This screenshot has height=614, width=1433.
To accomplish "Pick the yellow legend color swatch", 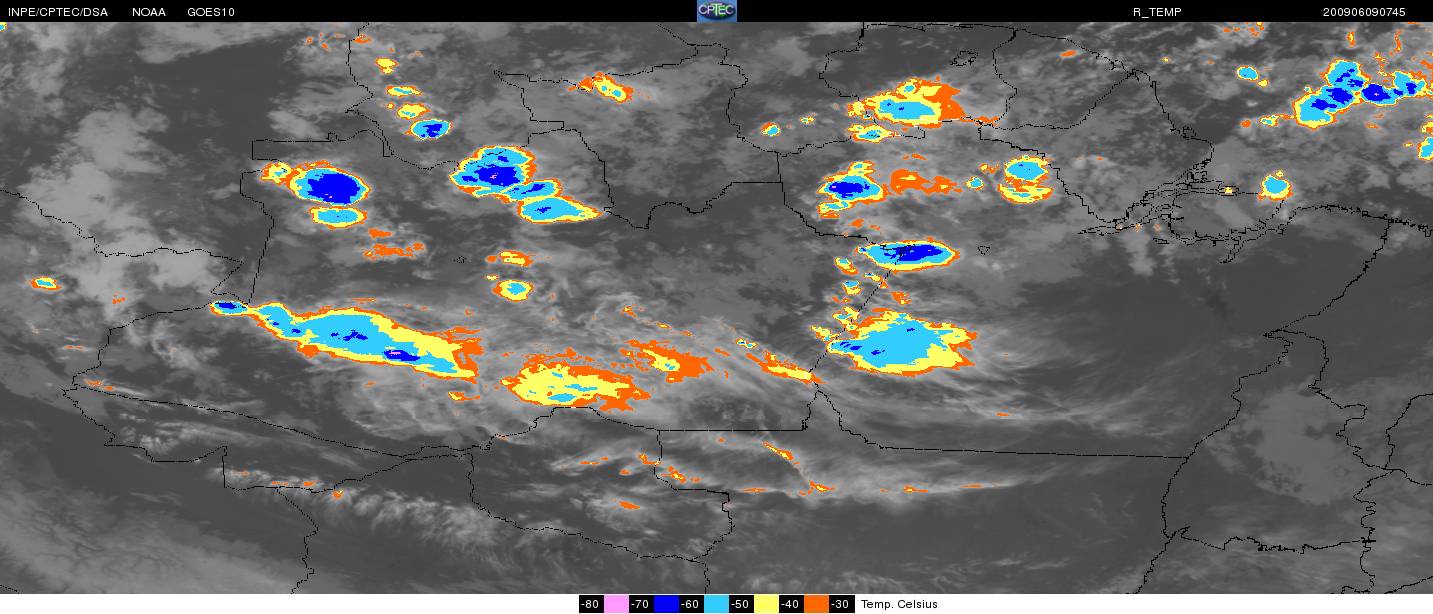I will coord(766,604).
